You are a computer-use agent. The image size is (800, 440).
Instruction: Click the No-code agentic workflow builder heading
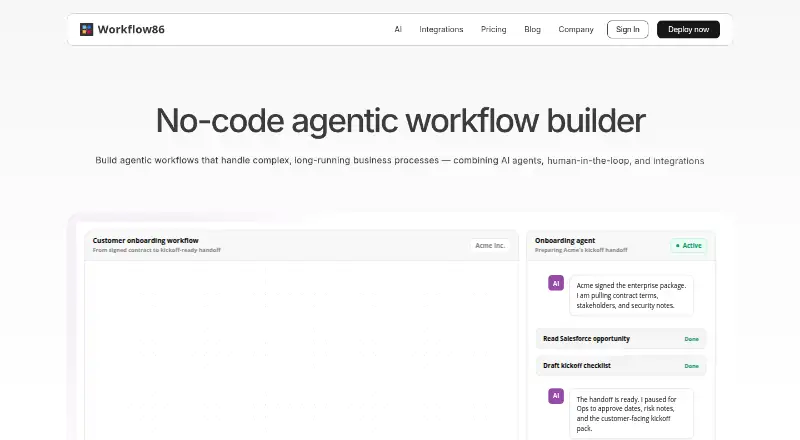click(x=401, y=121)
